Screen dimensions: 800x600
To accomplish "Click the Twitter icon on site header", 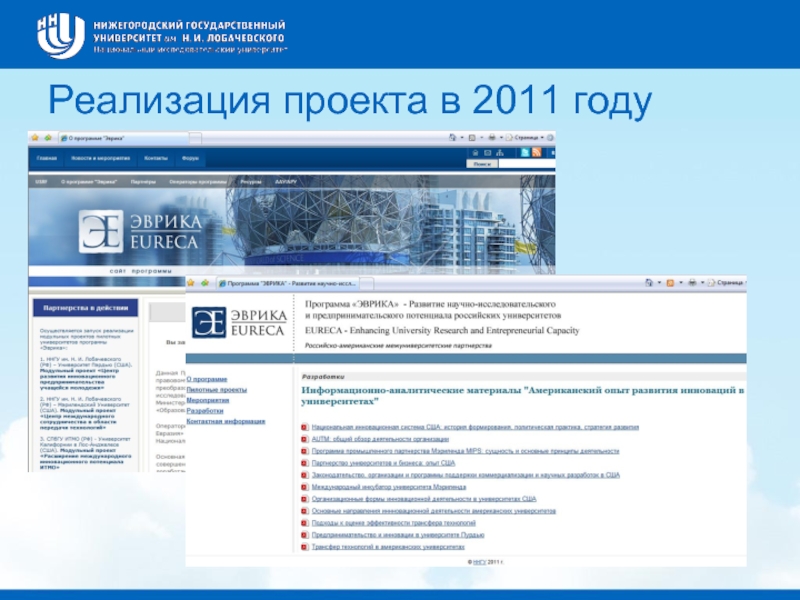I will point(525,151).
